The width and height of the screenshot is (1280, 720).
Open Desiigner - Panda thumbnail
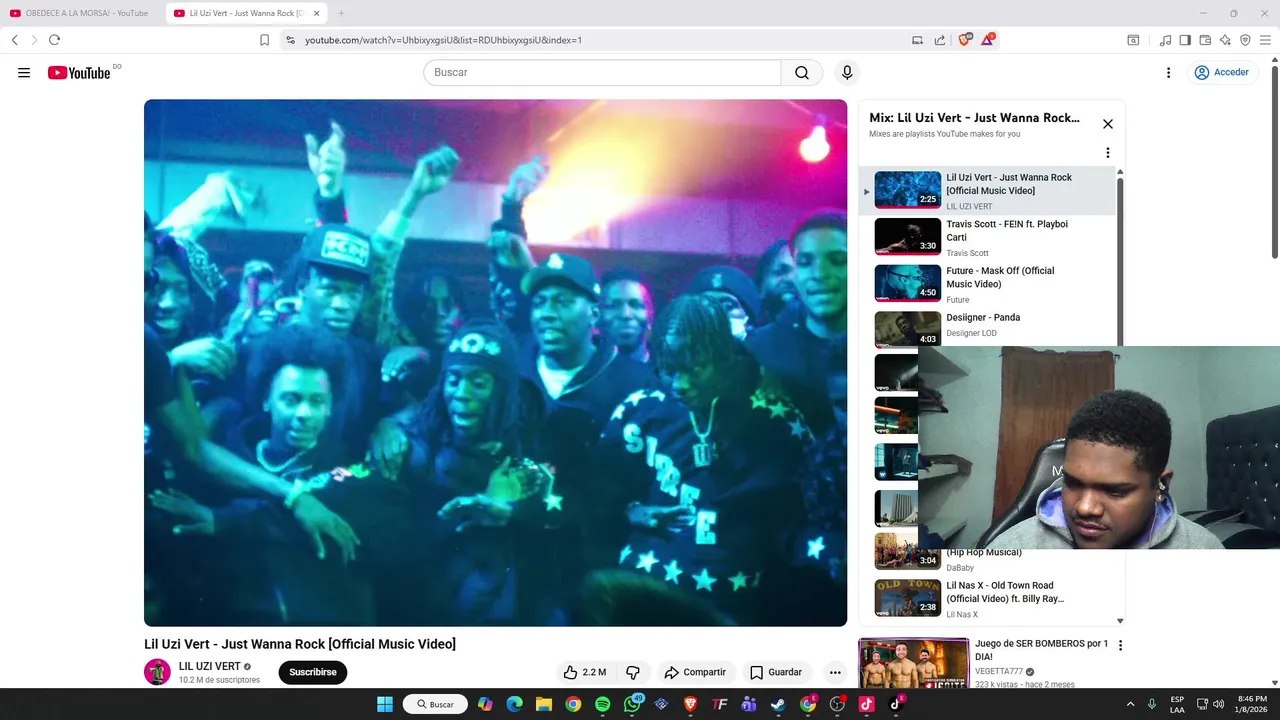[907, 329]
